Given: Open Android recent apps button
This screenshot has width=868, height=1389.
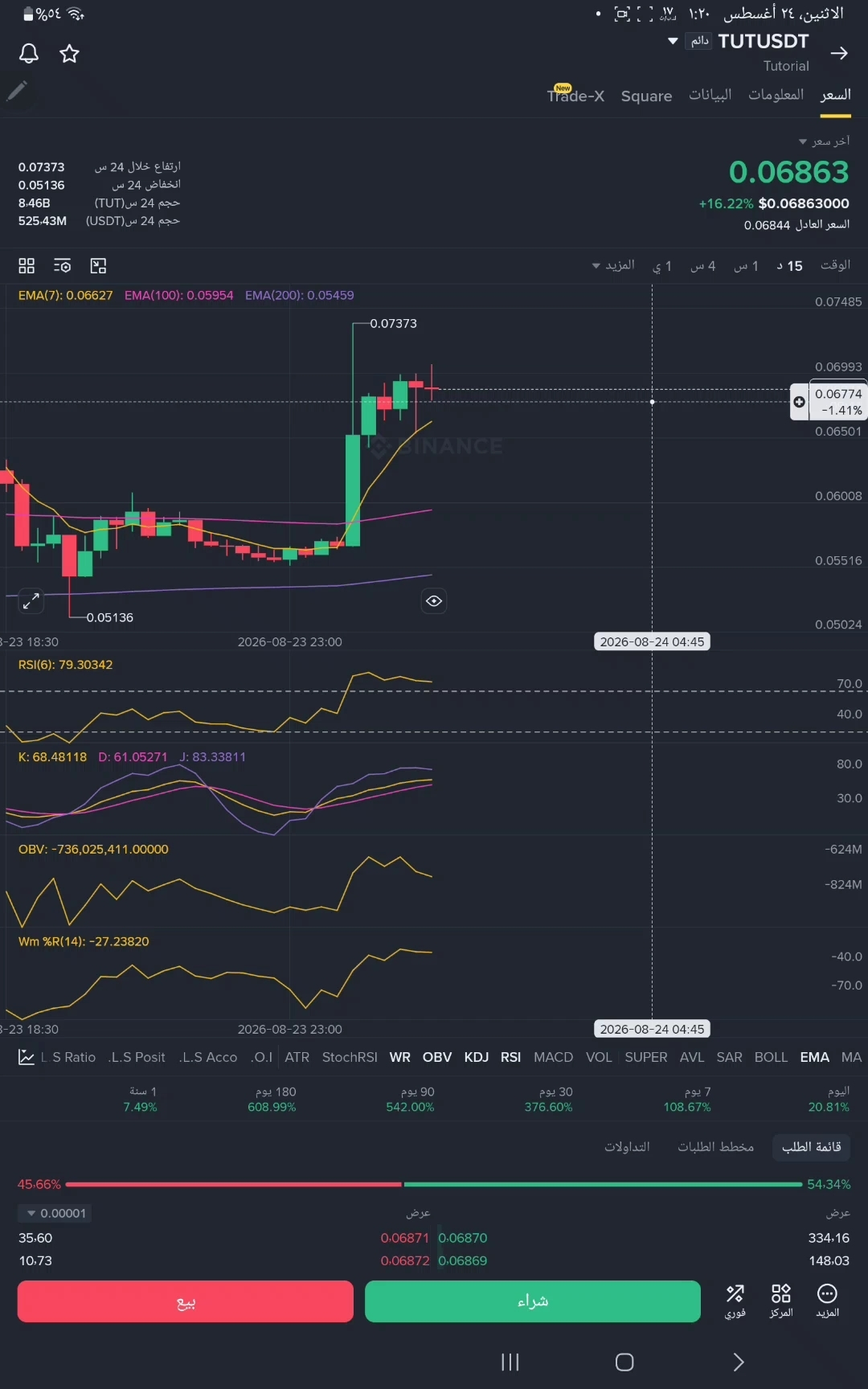Looking at the screenshot, I should tap(510, 1362).
